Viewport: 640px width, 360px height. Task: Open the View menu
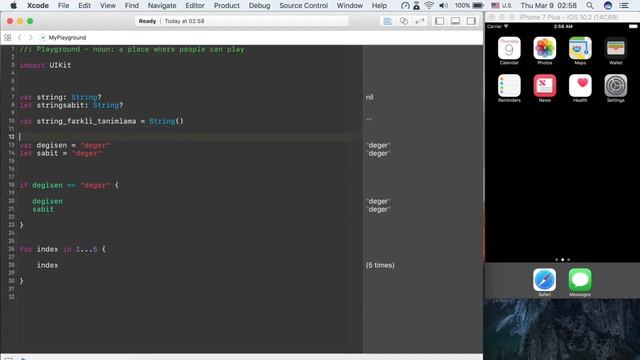coord(108,5)
